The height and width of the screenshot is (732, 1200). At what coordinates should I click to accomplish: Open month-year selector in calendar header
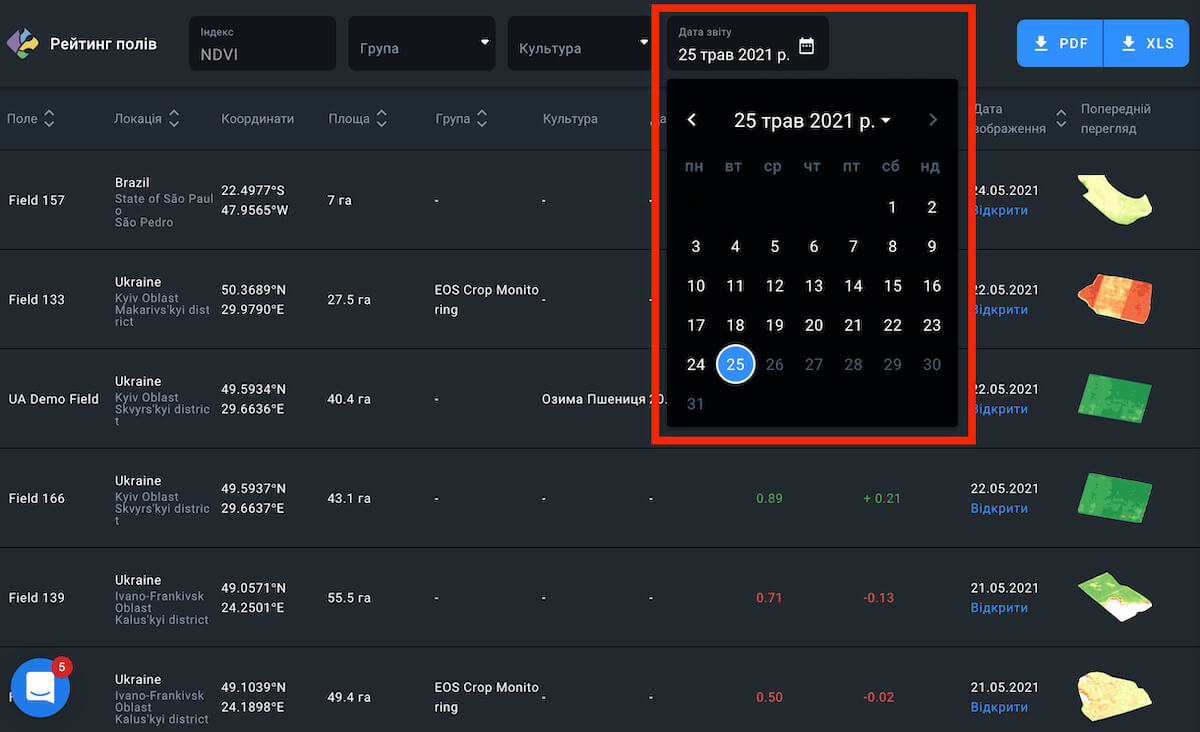pos(812,121)
